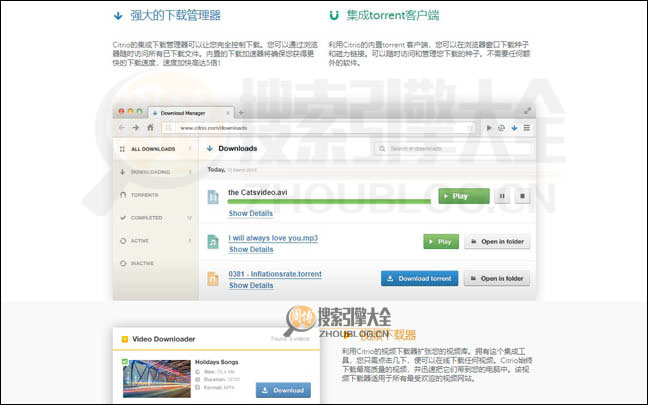Click the 强大的下载管理器 heading
Screen dimensions: 648x405
[176, 16]
